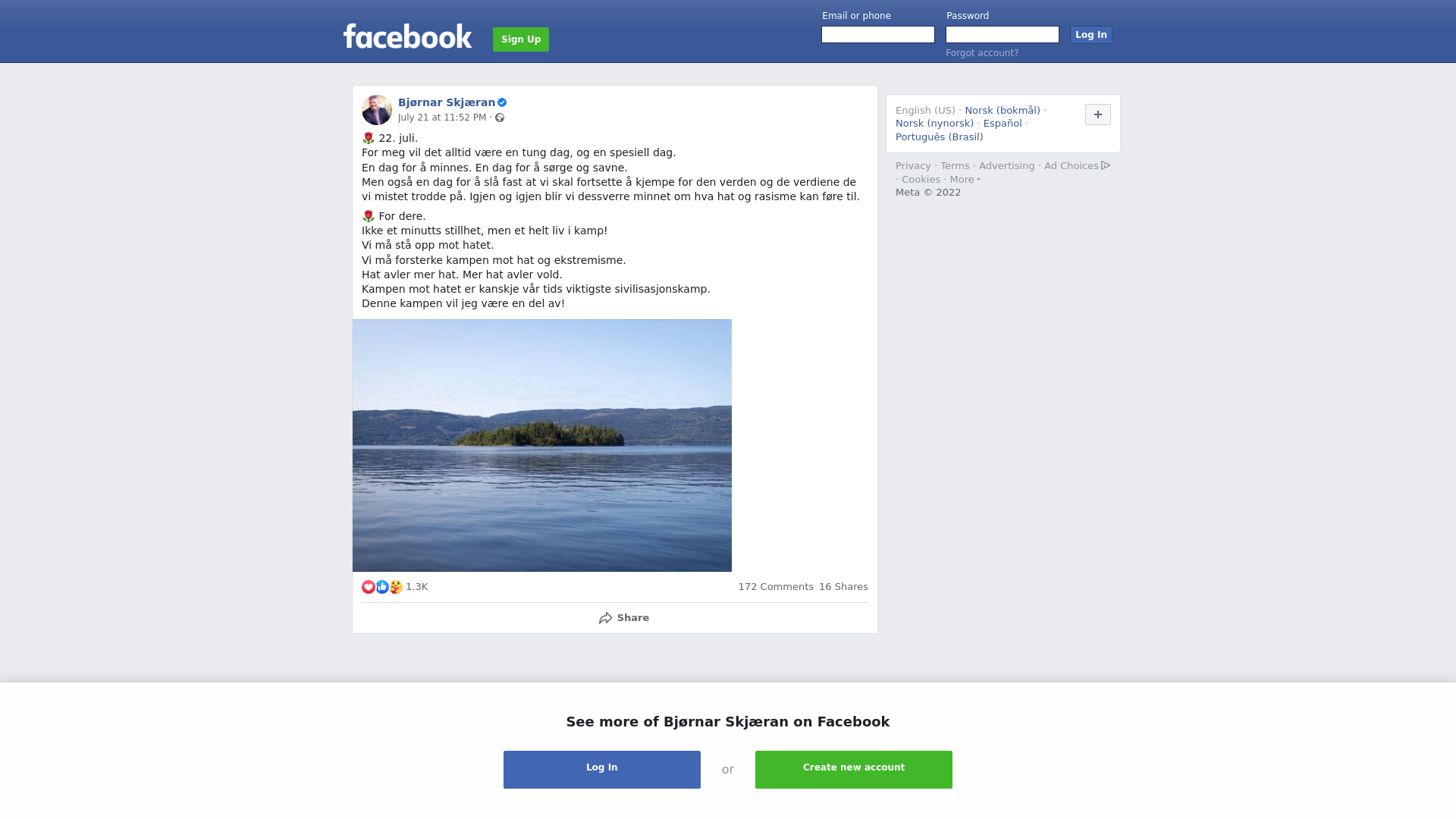The image size is (1456, 819).
Task: Click the Ad Choices icon
Action: pos(1106,165)
